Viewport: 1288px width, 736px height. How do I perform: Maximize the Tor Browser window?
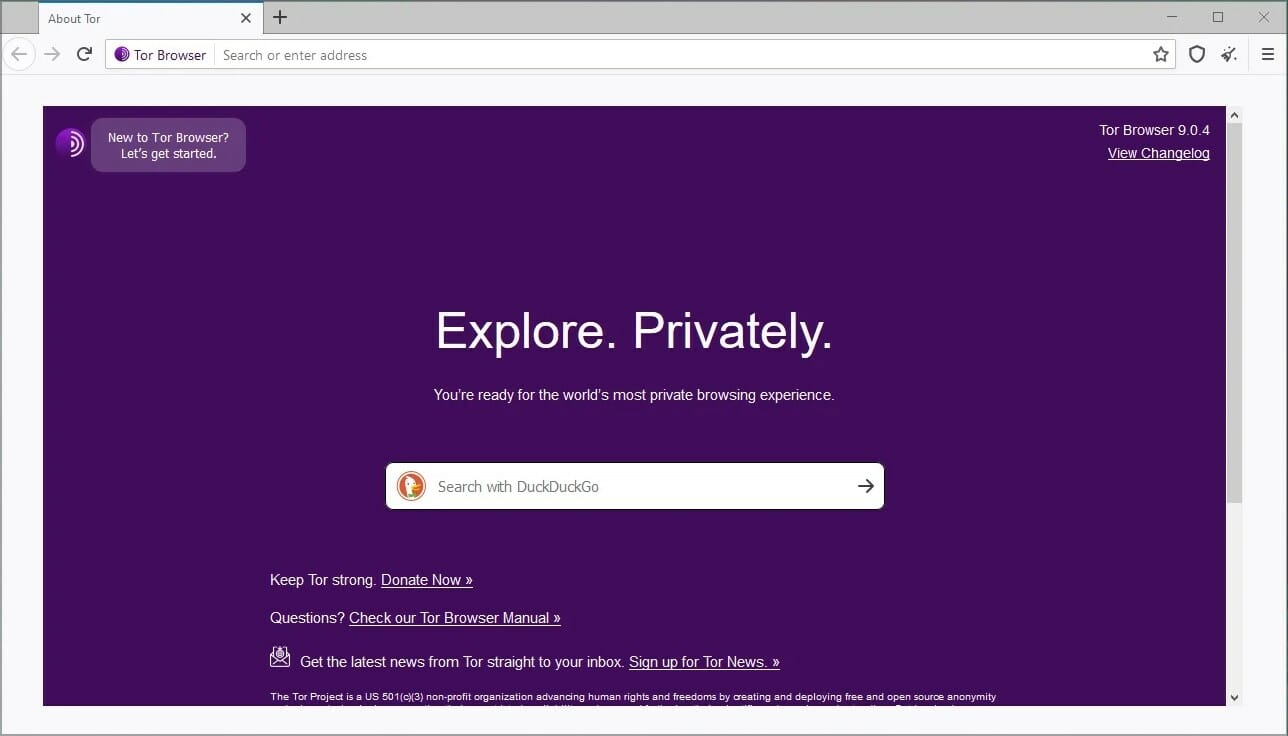click(1218, 17)
